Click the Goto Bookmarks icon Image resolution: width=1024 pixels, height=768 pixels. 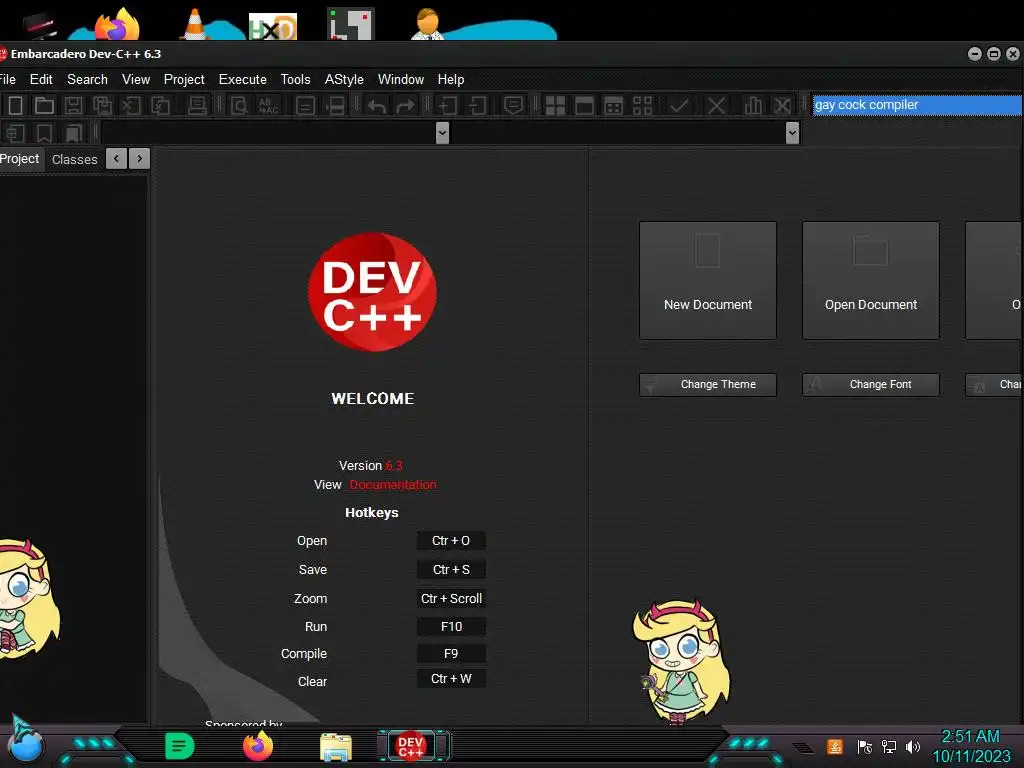[x=74, y=133]
